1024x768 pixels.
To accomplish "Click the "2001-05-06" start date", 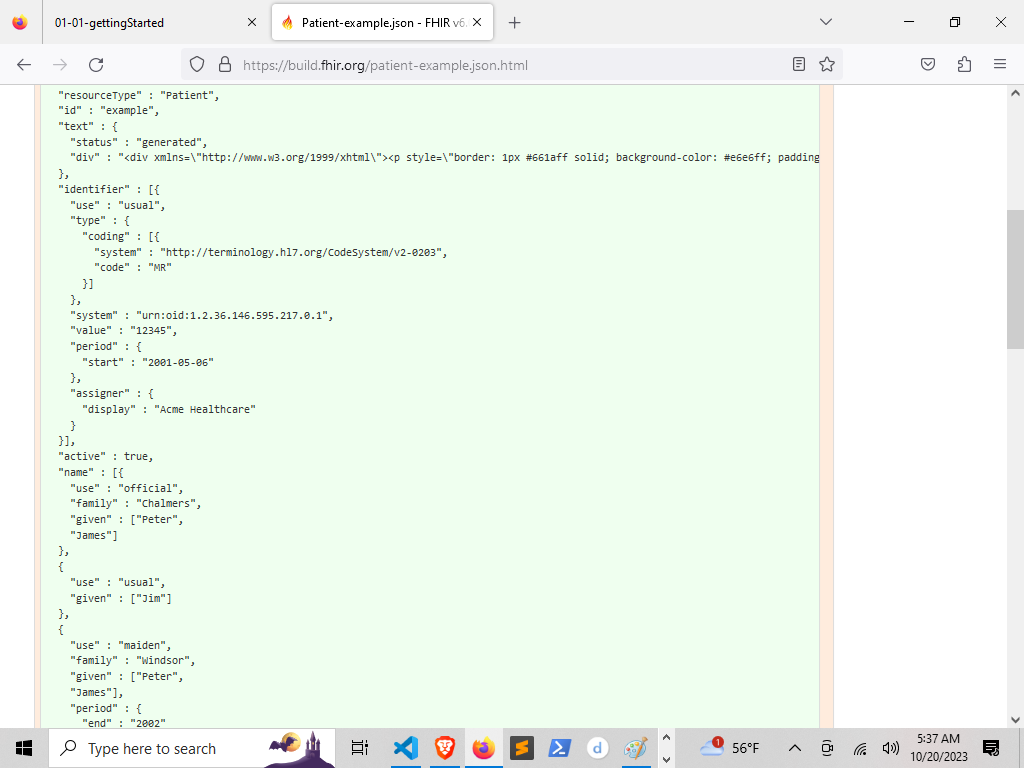I will (x=178, y=362).
